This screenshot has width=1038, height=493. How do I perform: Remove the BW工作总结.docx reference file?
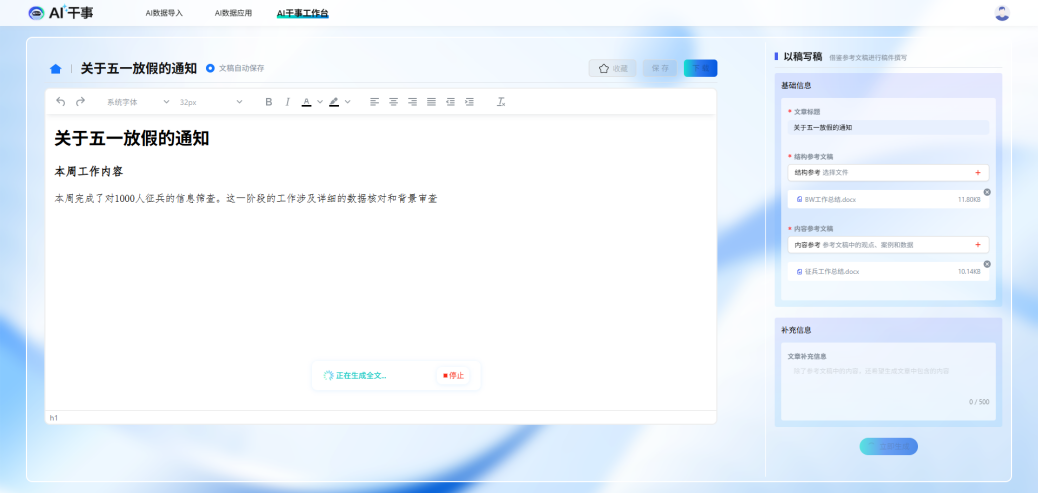click(987, 192)
